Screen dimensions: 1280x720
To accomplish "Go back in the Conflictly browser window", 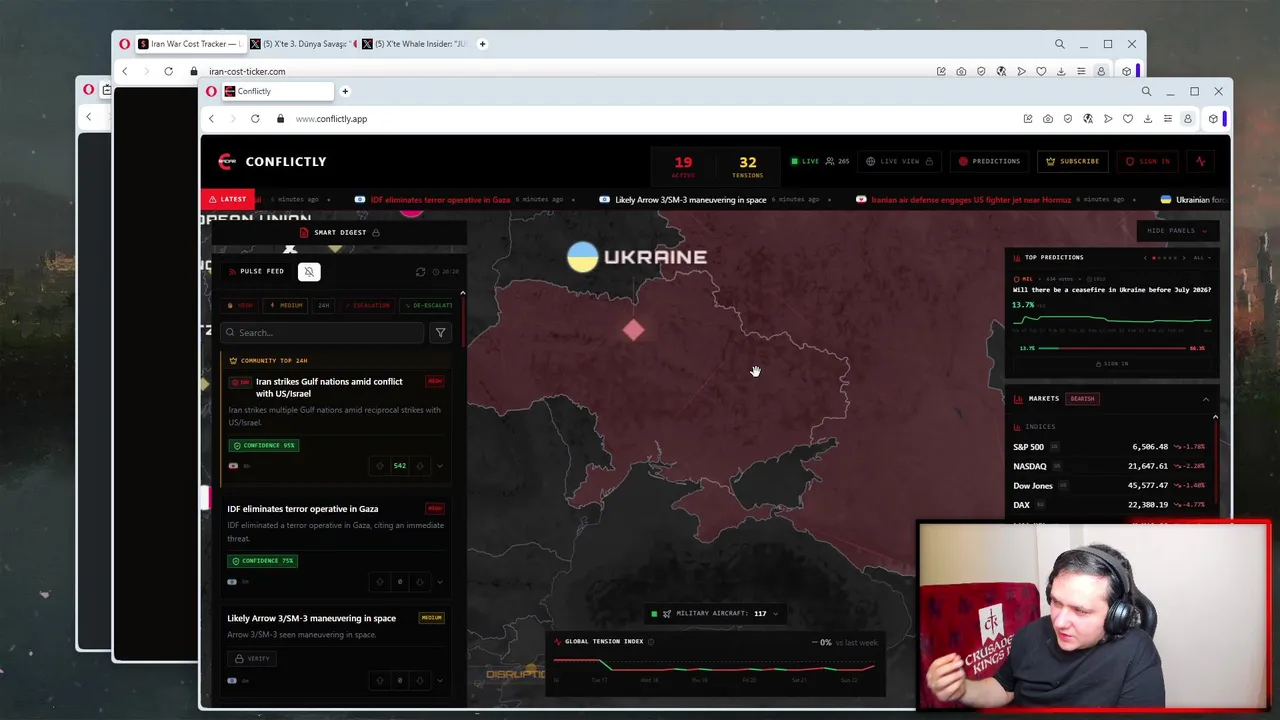I will (x=211, y=119).
